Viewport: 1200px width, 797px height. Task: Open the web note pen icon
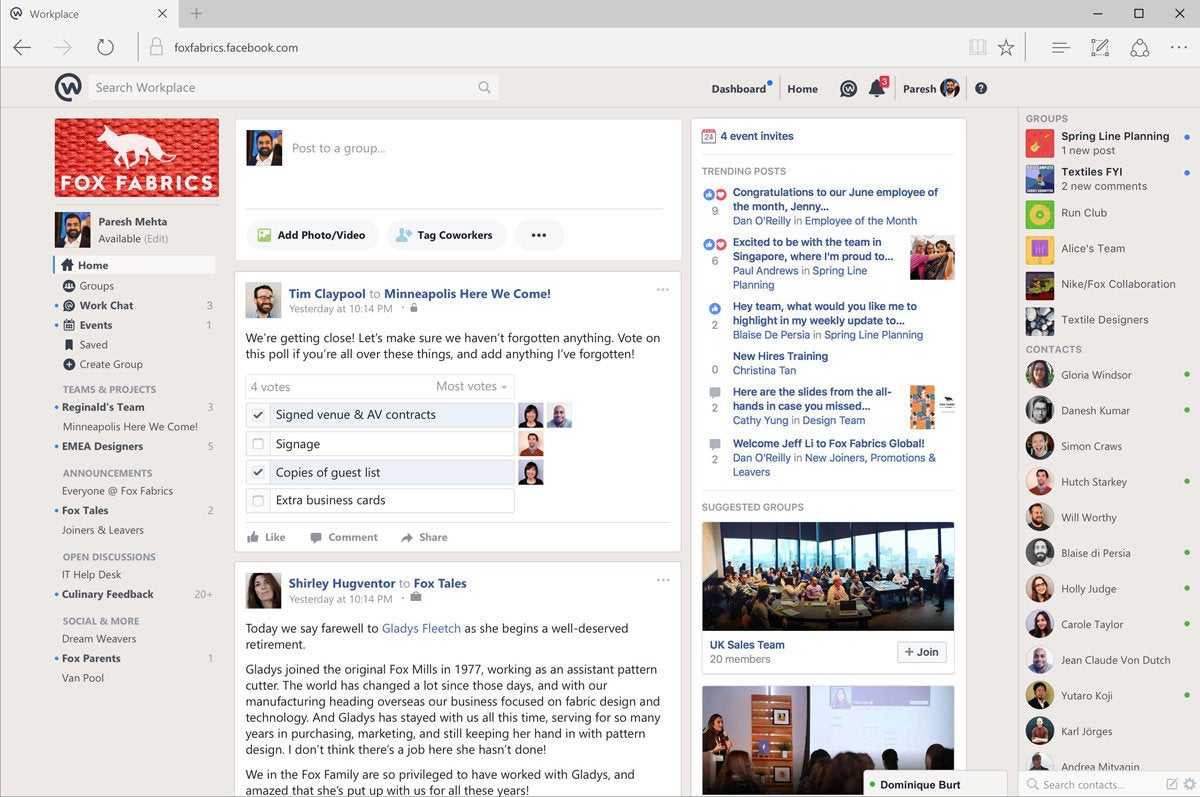[x=1100, y=47]
